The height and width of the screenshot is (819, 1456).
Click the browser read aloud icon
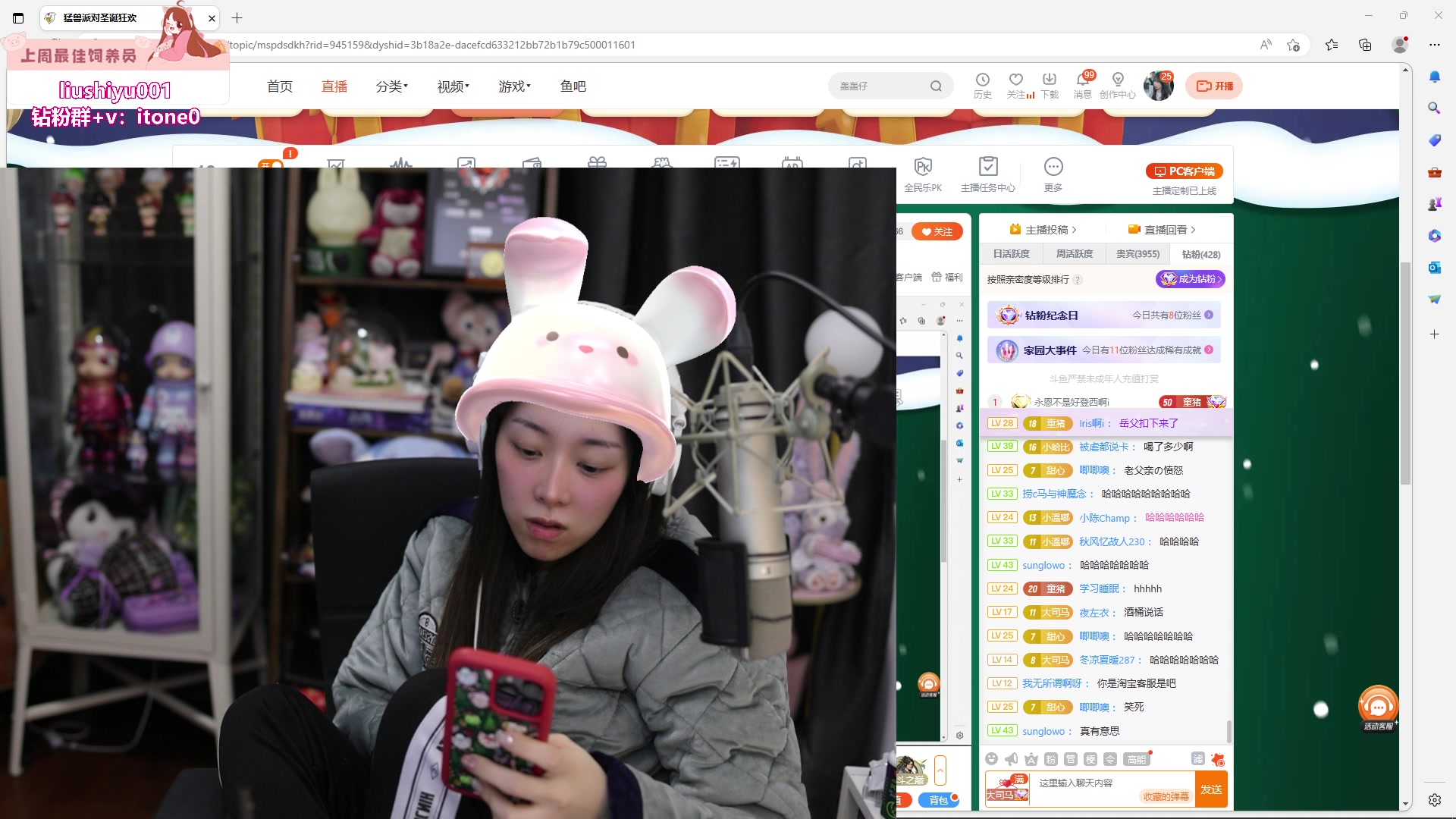click(1266, 45)
